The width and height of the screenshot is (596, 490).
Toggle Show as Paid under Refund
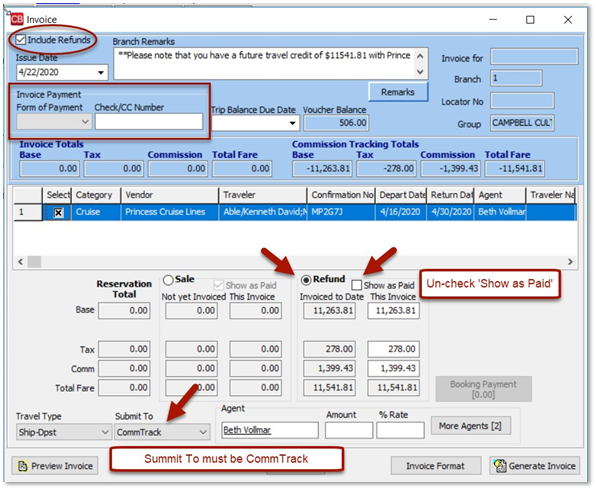(357, 285)
